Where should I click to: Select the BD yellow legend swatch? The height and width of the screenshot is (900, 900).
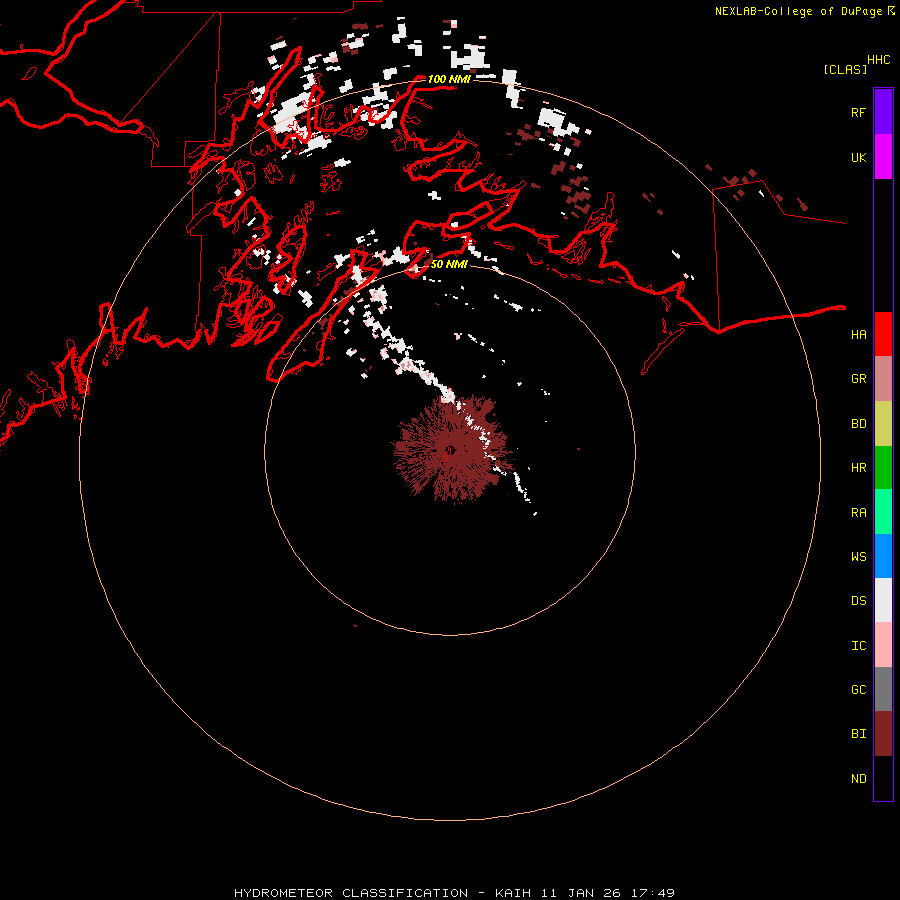point(883,423)
